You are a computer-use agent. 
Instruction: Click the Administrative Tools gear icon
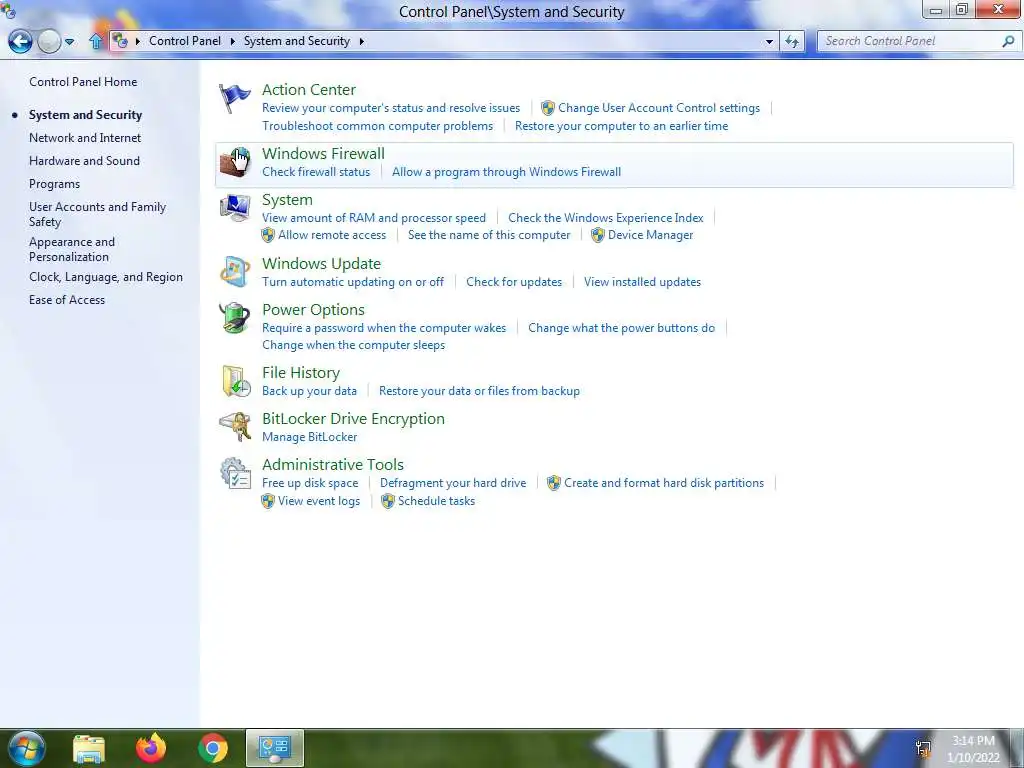click(x=235, y=473)
